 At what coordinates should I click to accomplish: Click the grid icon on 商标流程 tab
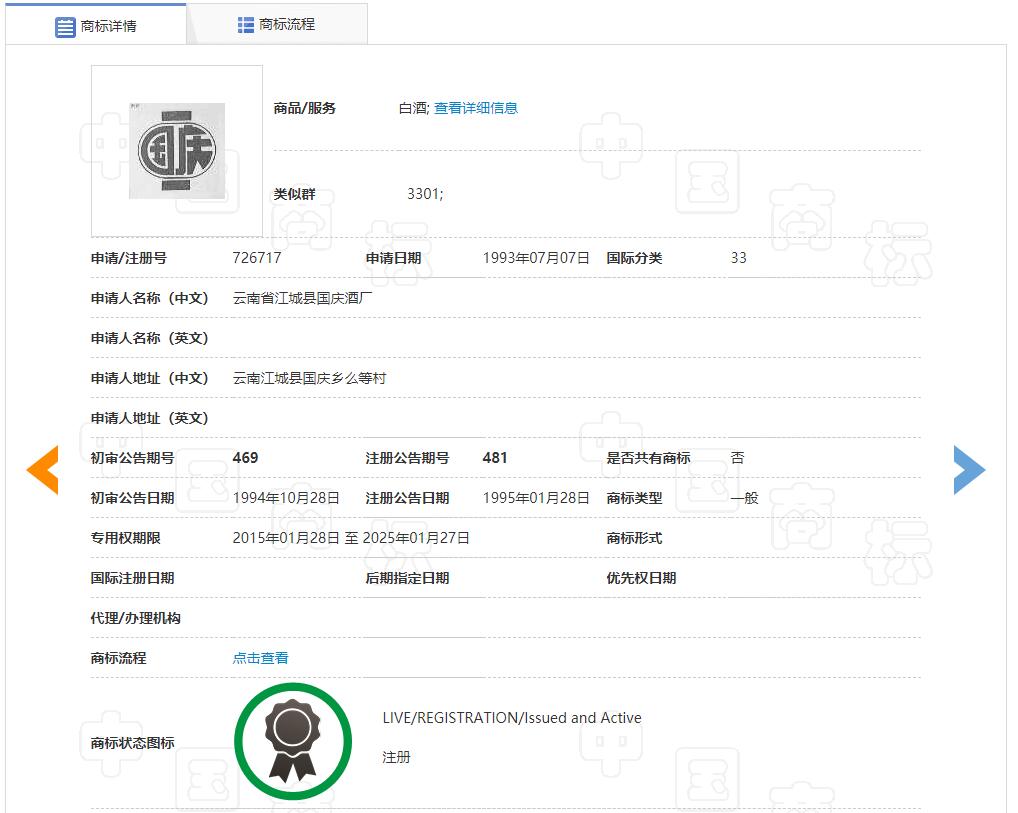pyautogui.click(x=246, y=25)
